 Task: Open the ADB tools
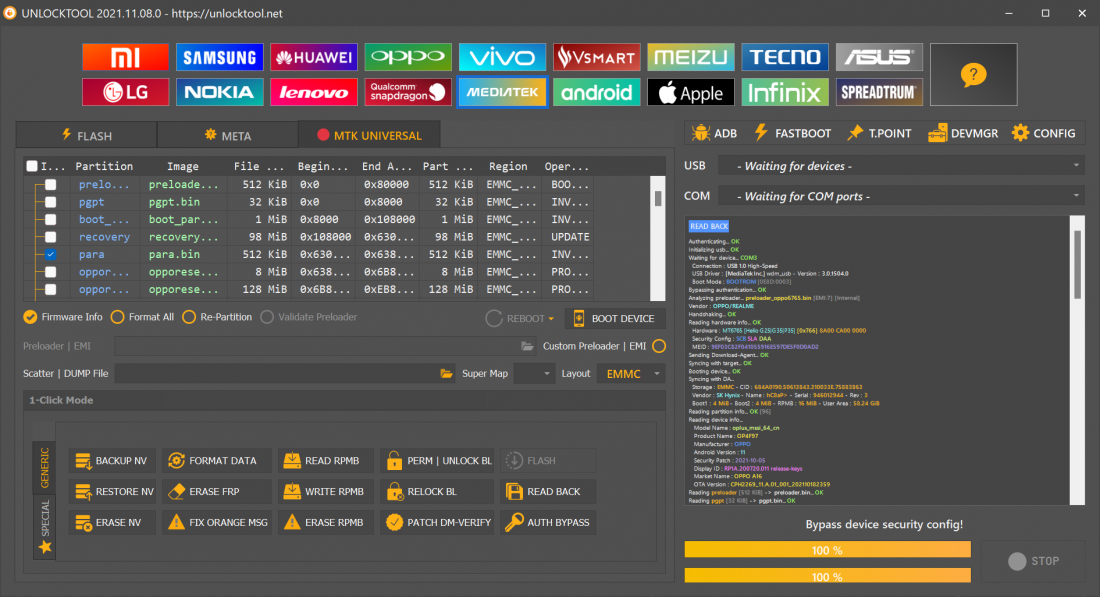[x=715, y=133]
